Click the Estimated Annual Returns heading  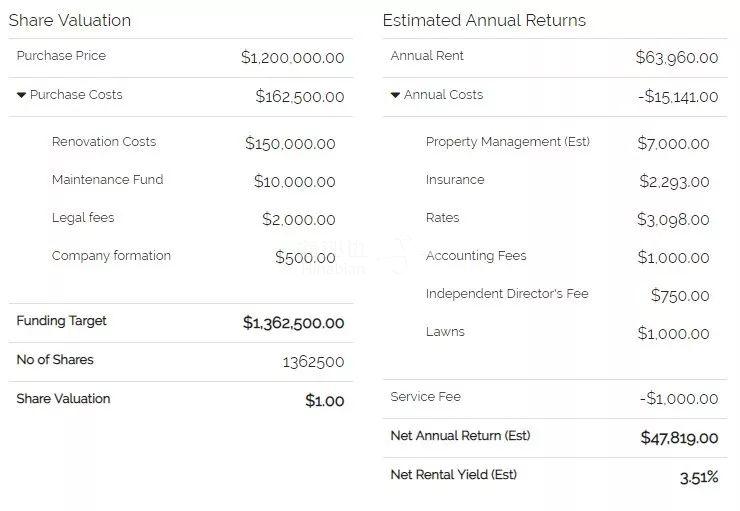click(484, 20)
